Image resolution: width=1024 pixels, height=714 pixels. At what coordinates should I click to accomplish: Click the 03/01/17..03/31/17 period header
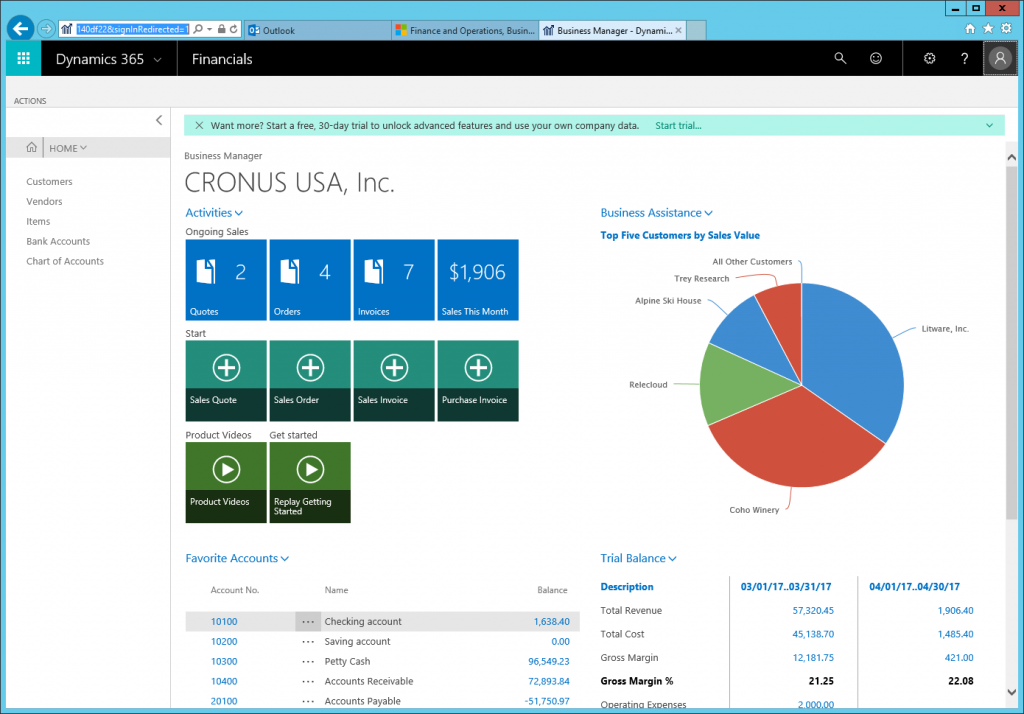pos(786,587)
